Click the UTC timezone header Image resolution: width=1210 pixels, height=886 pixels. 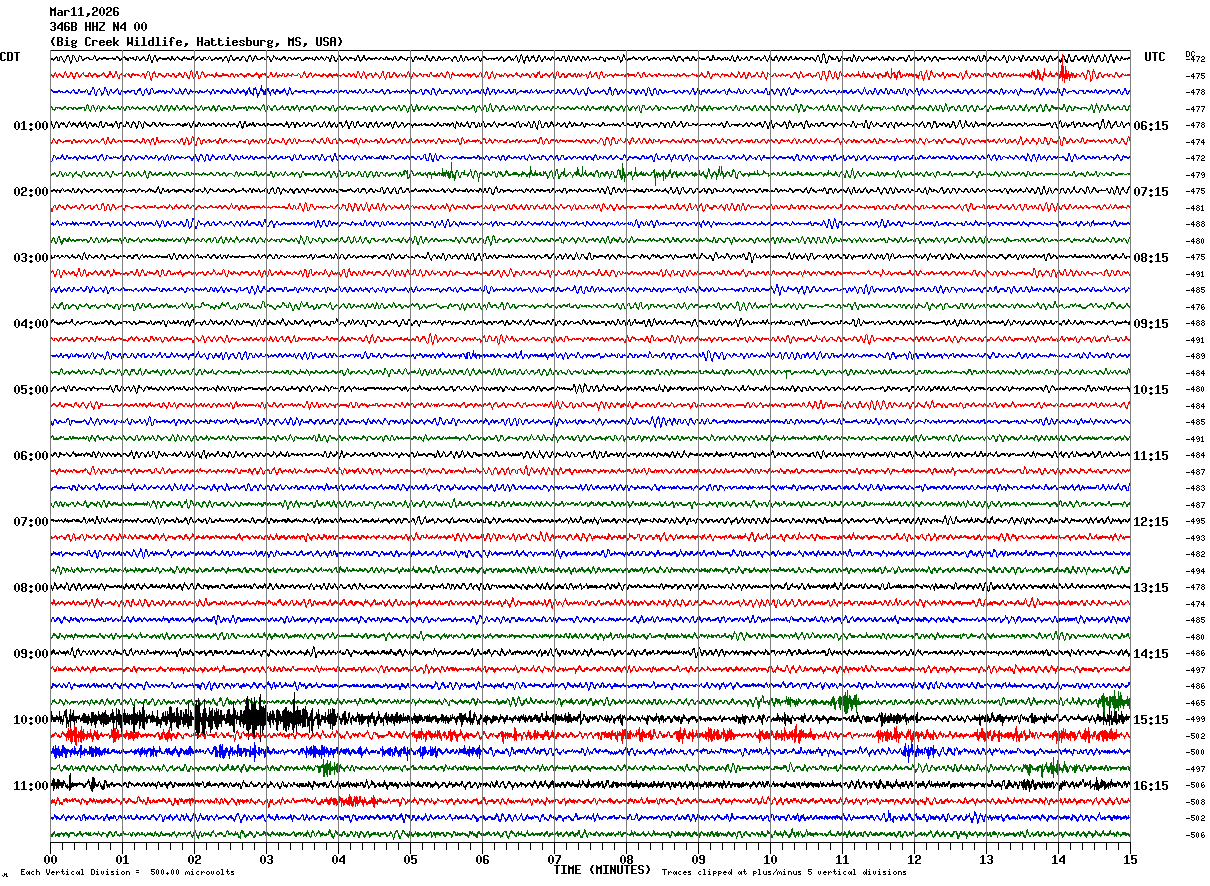pos(1155,57)
